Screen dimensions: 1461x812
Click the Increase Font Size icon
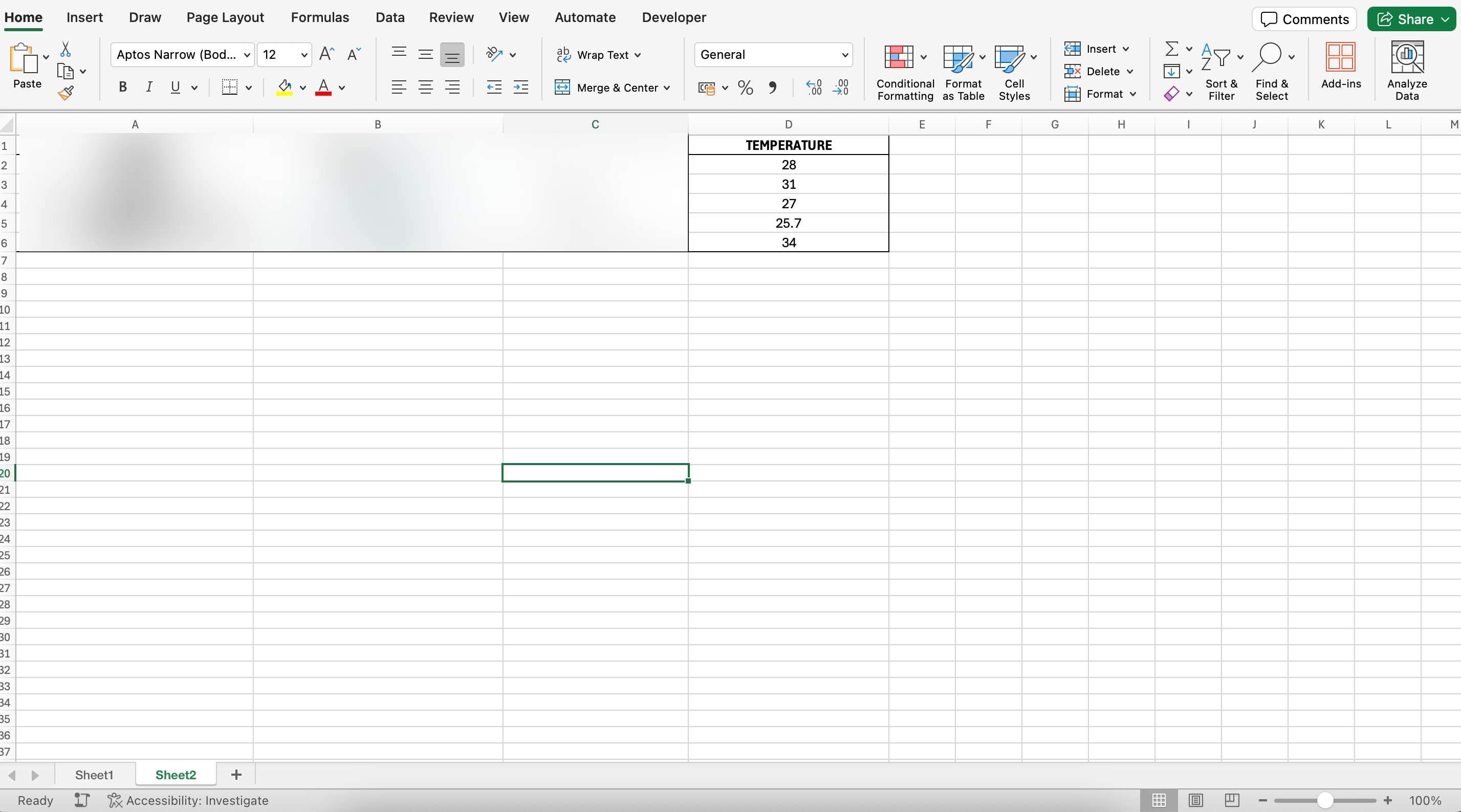tap(326, 54)
